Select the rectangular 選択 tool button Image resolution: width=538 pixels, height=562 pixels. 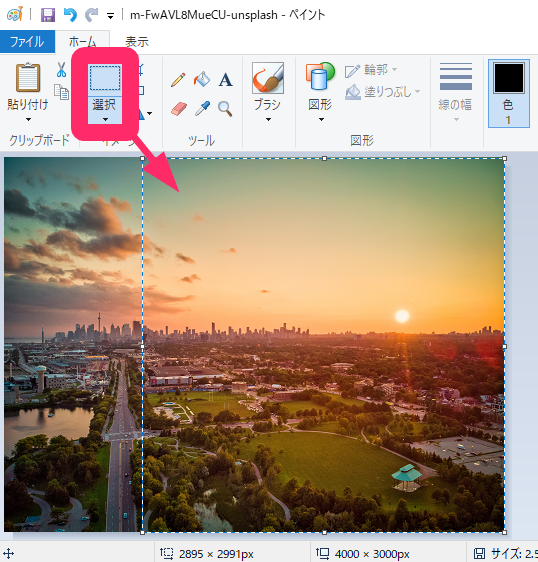(105, 78)
